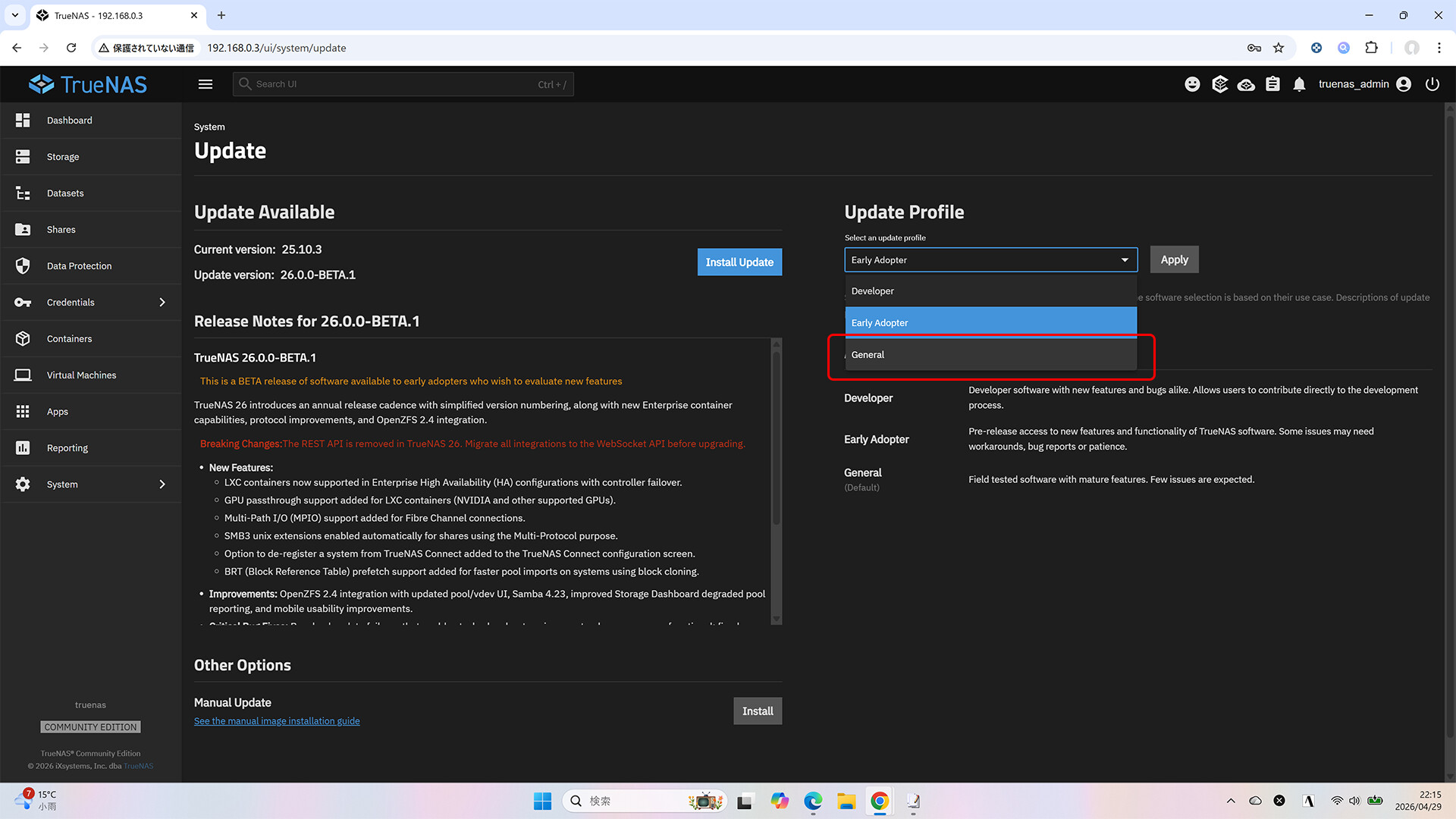Open the feedback smiley icon
The image size is (1456, 819).
click(1192, 84)
